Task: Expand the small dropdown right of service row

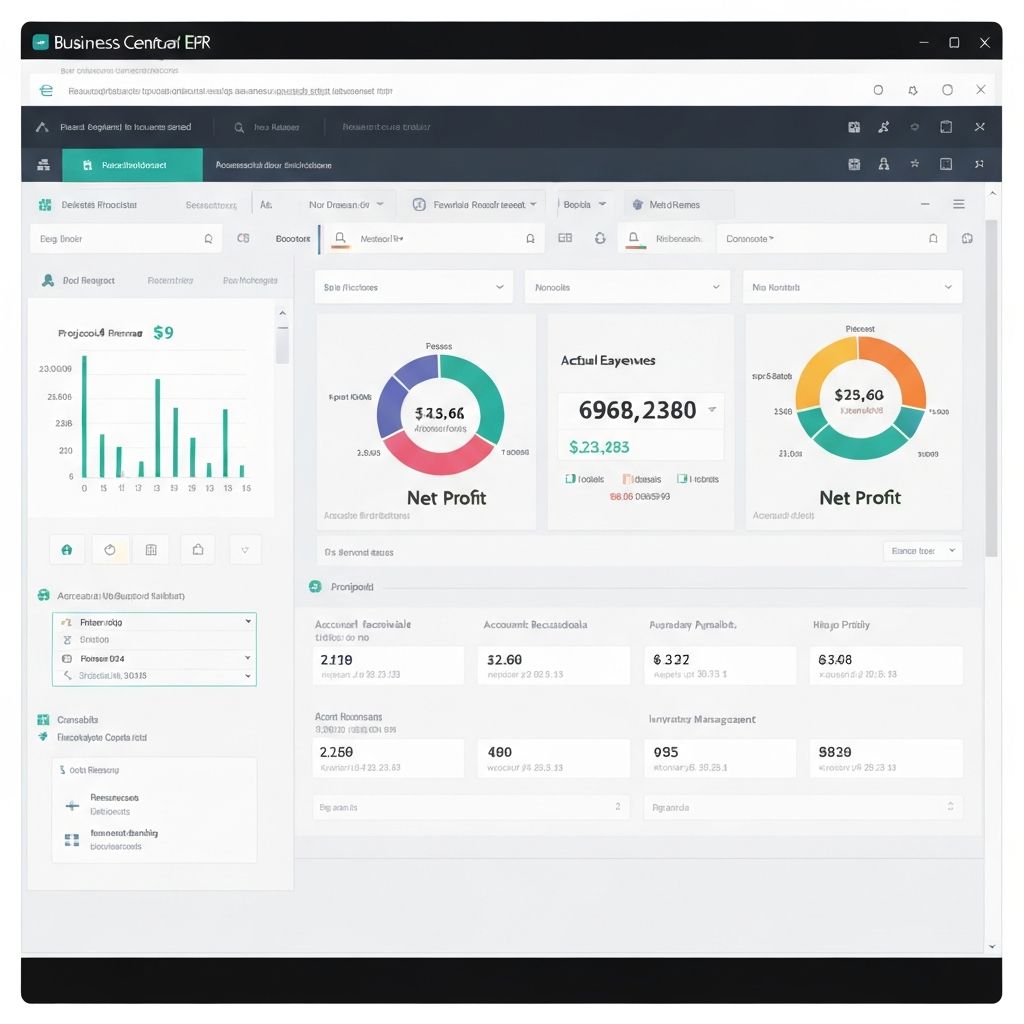Action: (x=922, y=551)
